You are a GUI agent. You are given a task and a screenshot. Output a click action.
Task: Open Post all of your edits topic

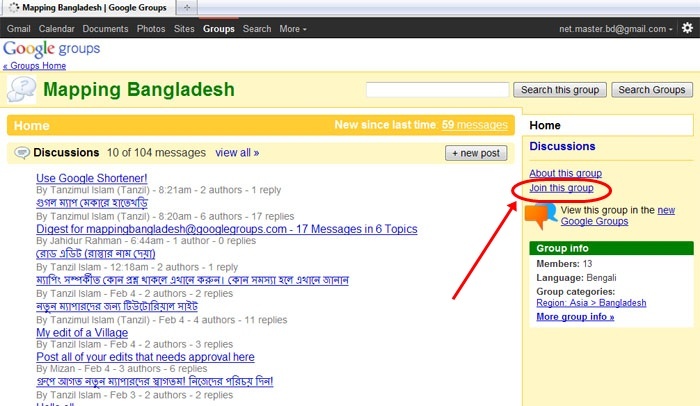coord(146,357)
